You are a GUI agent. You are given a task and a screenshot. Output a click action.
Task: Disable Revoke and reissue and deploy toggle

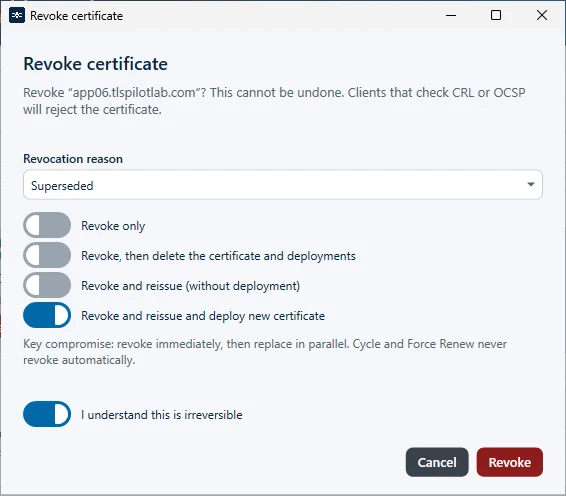(x=47, y=315)
